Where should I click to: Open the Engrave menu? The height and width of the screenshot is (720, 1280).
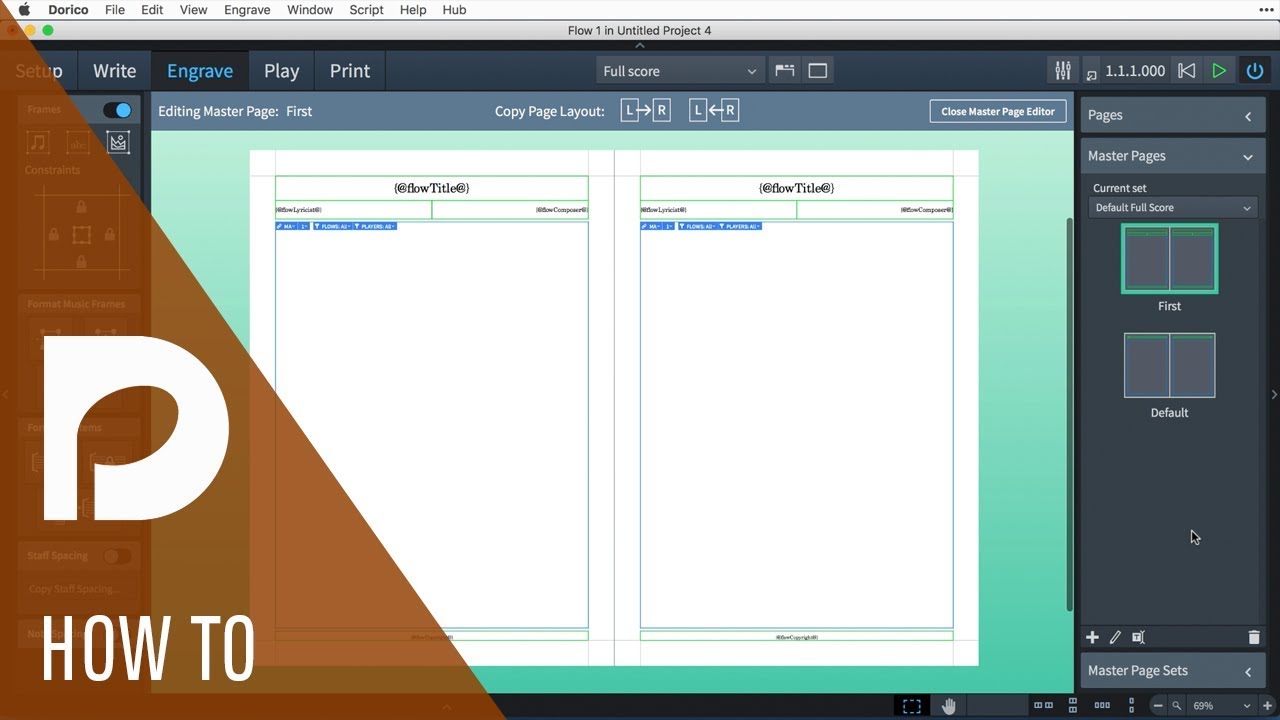tap(247, 10)
